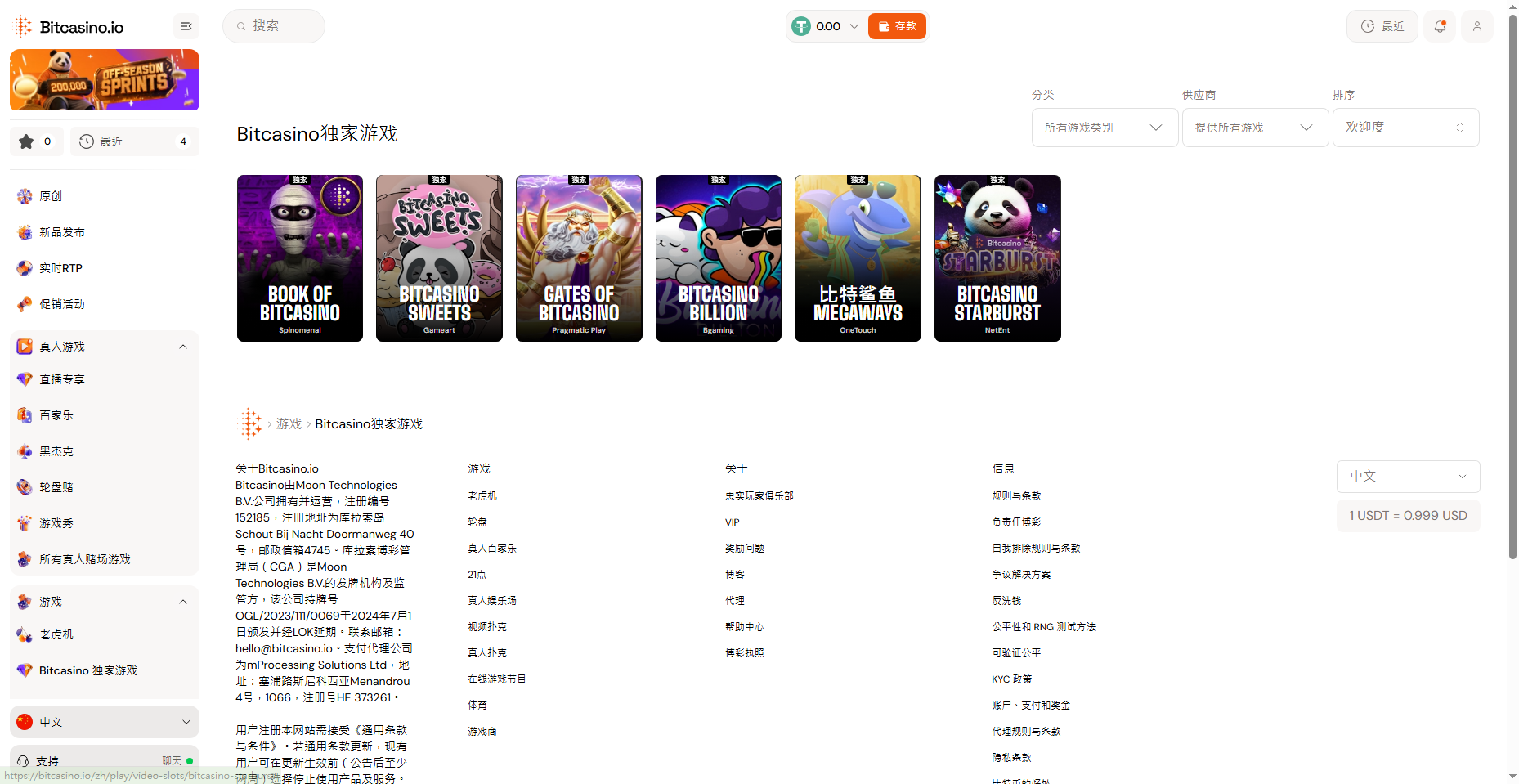Click the clock icon in sidebar 最近
Screen dimensions: 1519x784
click(x=87, y=141)
